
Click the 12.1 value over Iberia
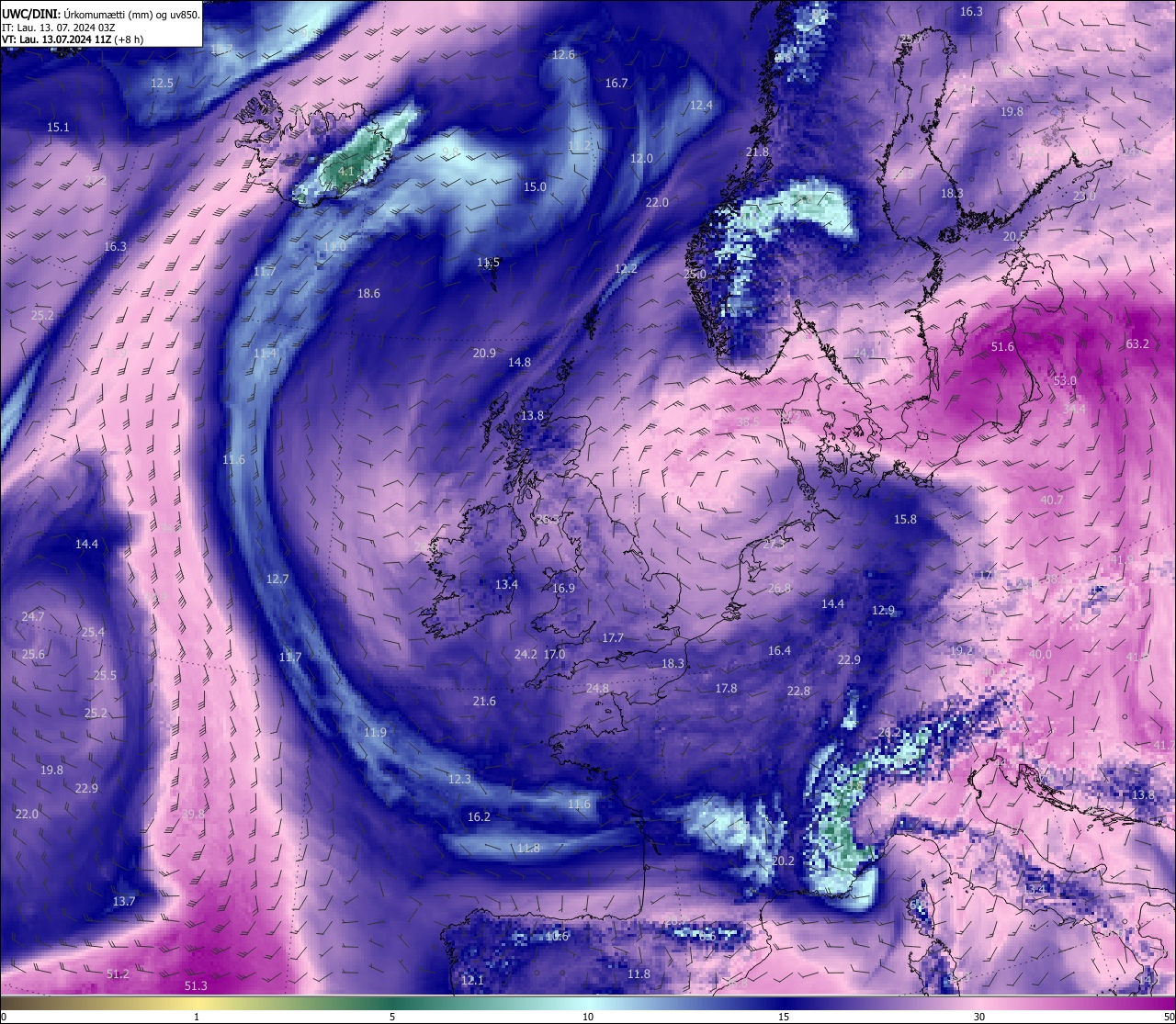[472, 981]
